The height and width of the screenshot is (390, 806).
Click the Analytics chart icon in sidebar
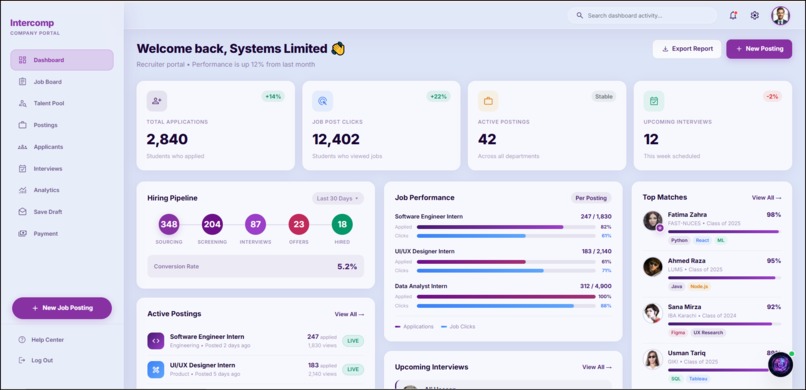pyautogui.click(x=22, y=190)
